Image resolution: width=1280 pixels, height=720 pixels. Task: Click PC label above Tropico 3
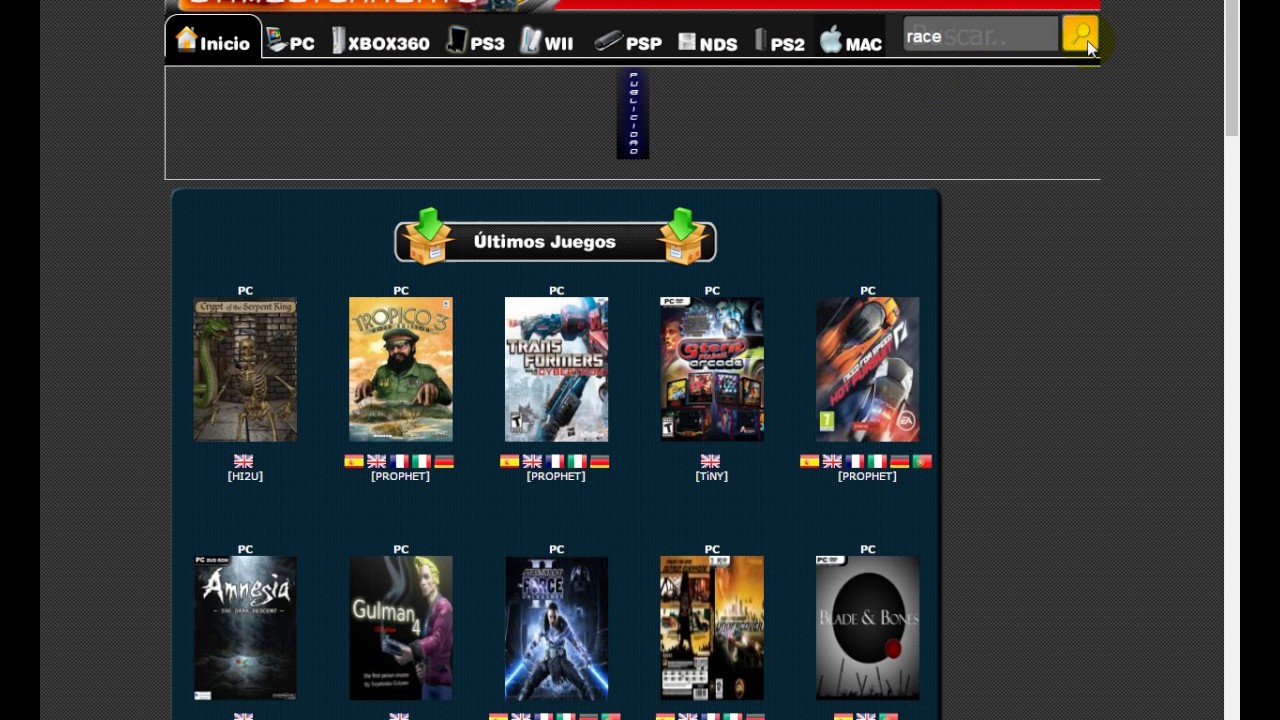pyautogui.click(x=401, y=290)
